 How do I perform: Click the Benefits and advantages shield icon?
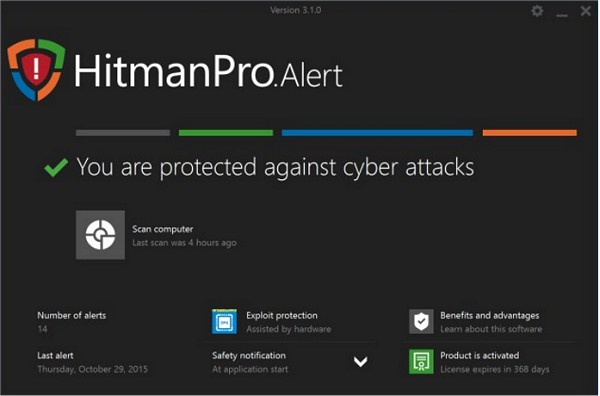(x=421, y=321)
